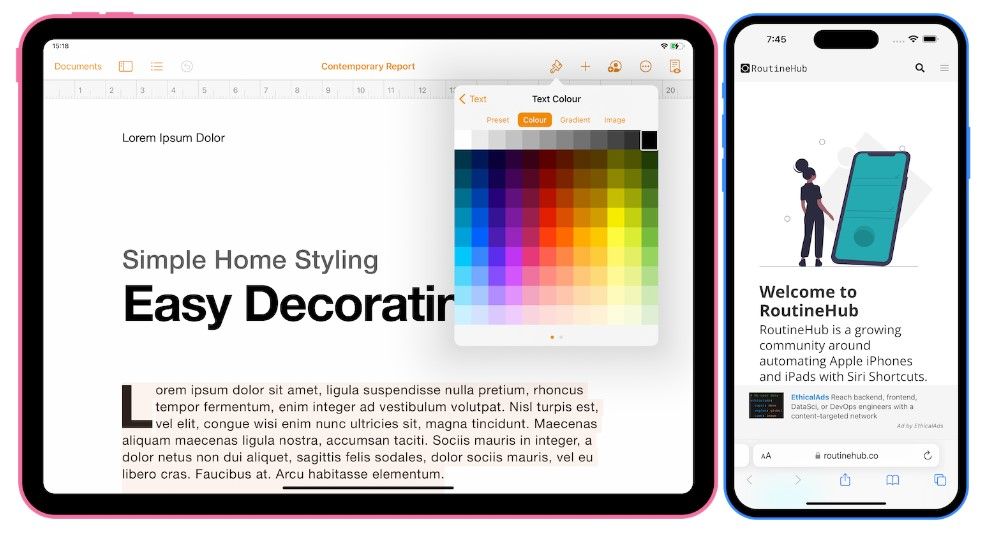Pick the white swatch in grayscale row
The height and width of the screenshot is (534, 998).
point(463,140)
